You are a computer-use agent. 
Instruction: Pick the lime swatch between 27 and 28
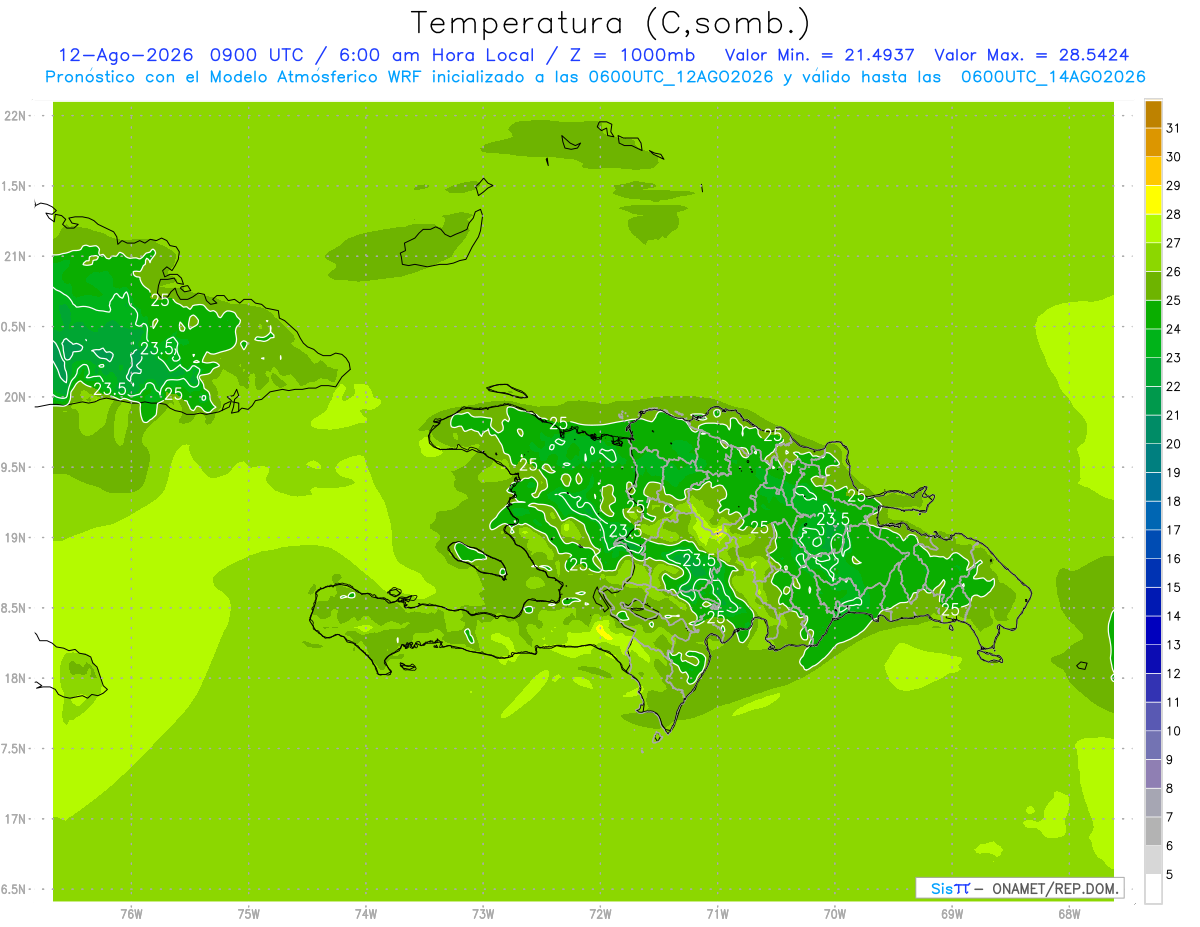(x=1153, y=229)
